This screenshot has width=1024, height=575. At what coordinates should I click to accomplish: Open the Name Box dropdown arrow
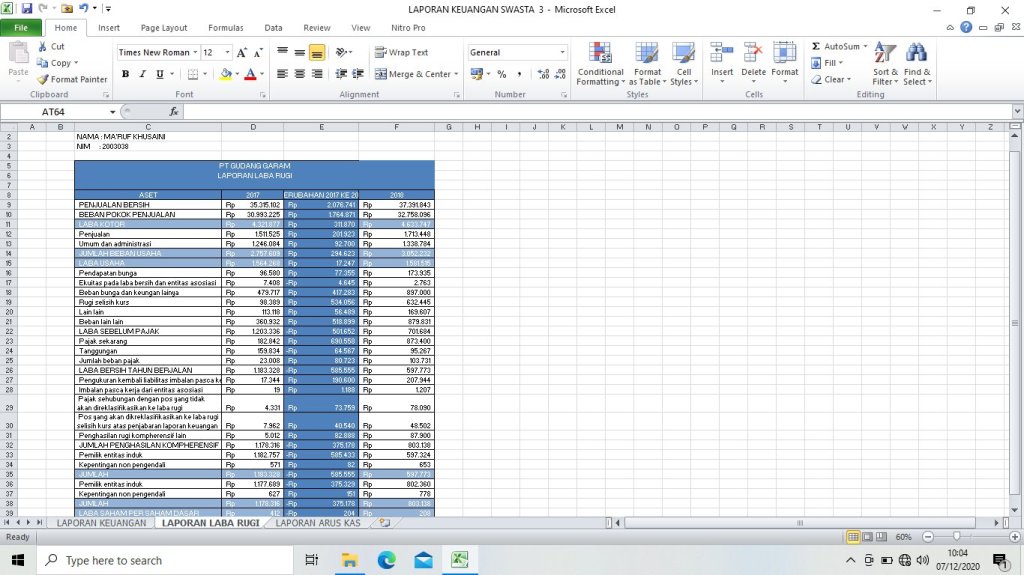coord(112,112)
